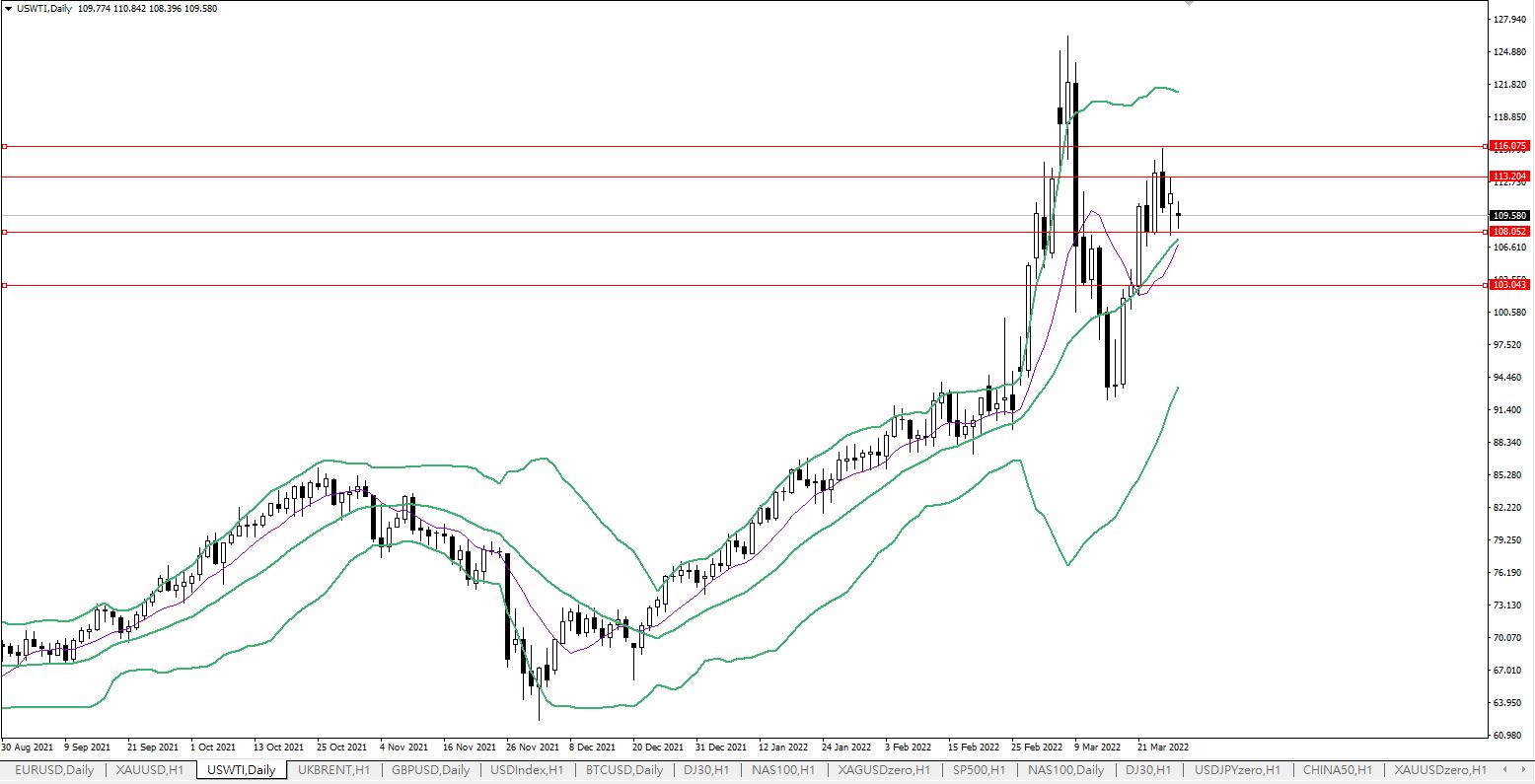Switch to the EURUSD,Daily chart tab

point(55,769)
